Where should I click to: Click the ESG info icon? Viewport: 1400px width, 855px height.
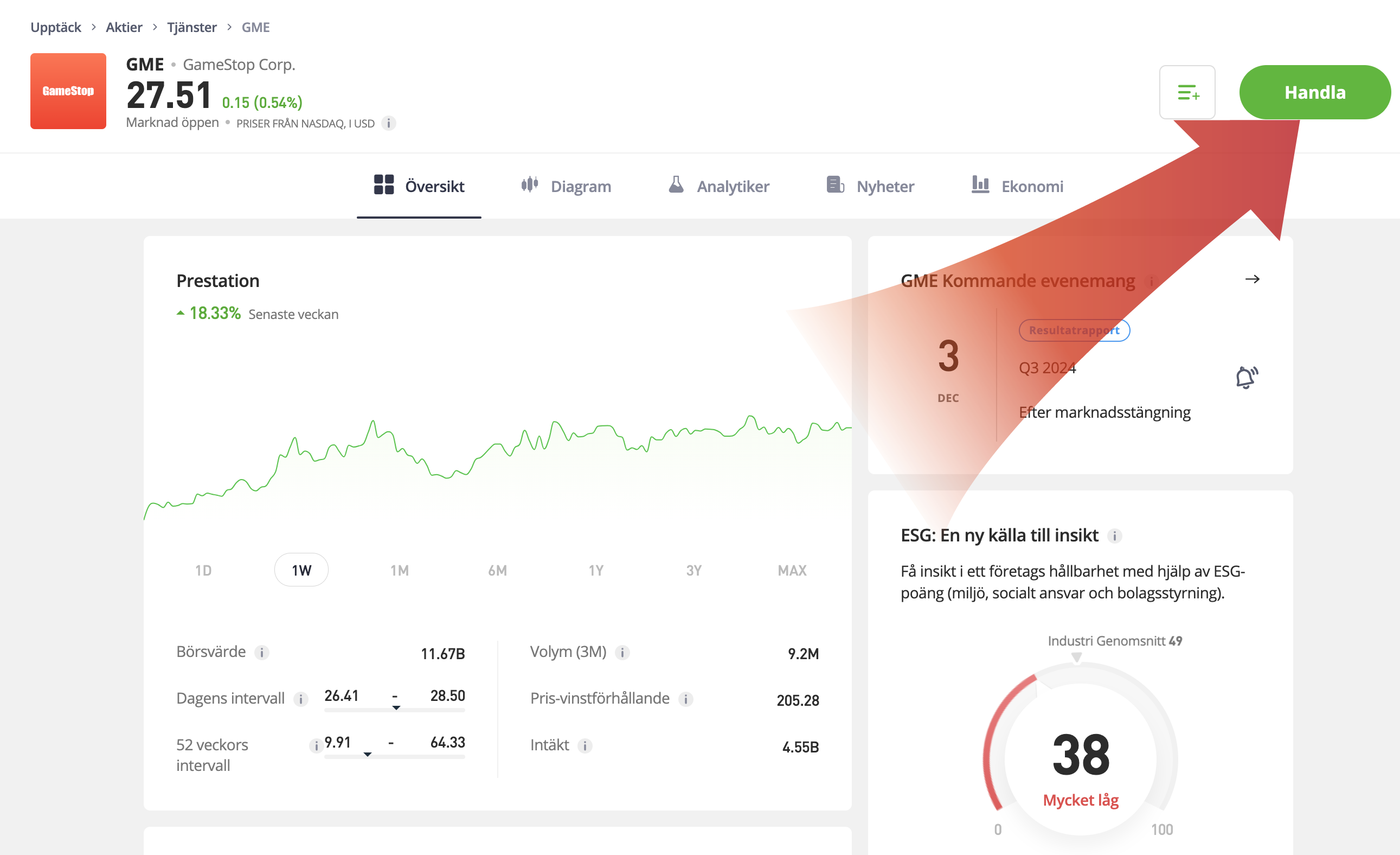[1115, 536]
